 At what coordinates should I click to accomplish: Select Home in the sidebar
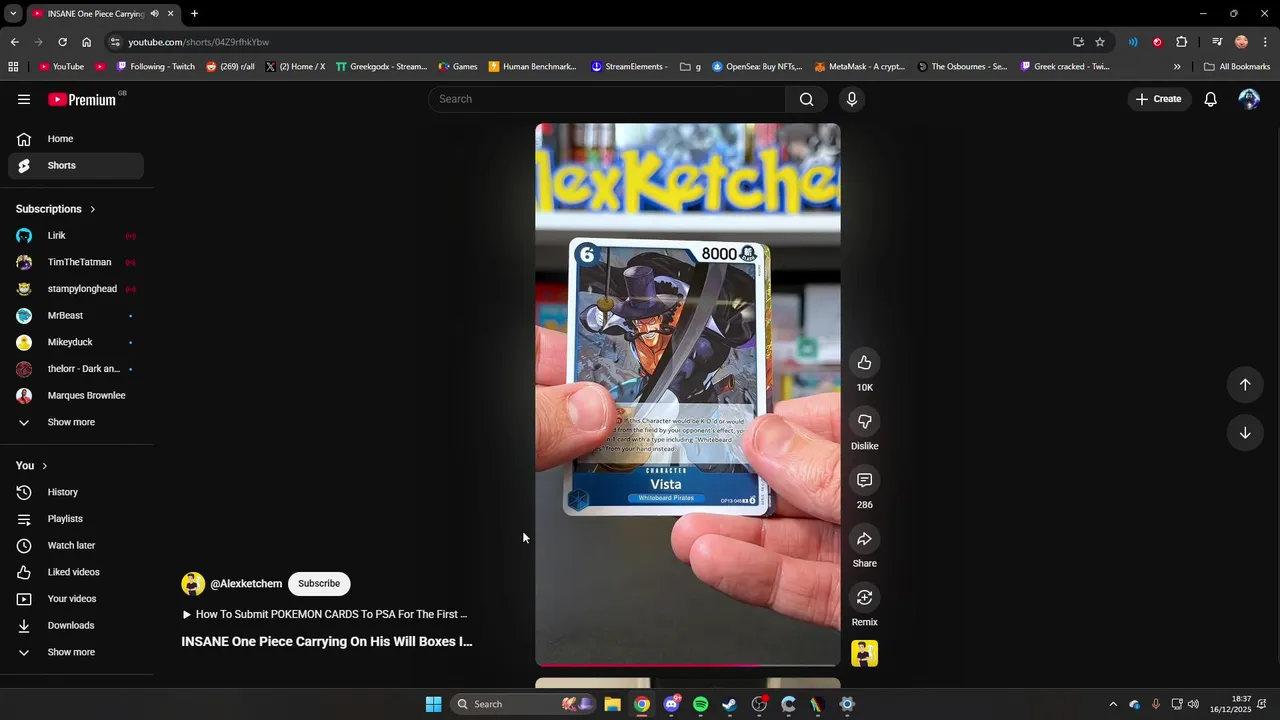(76, 139)
